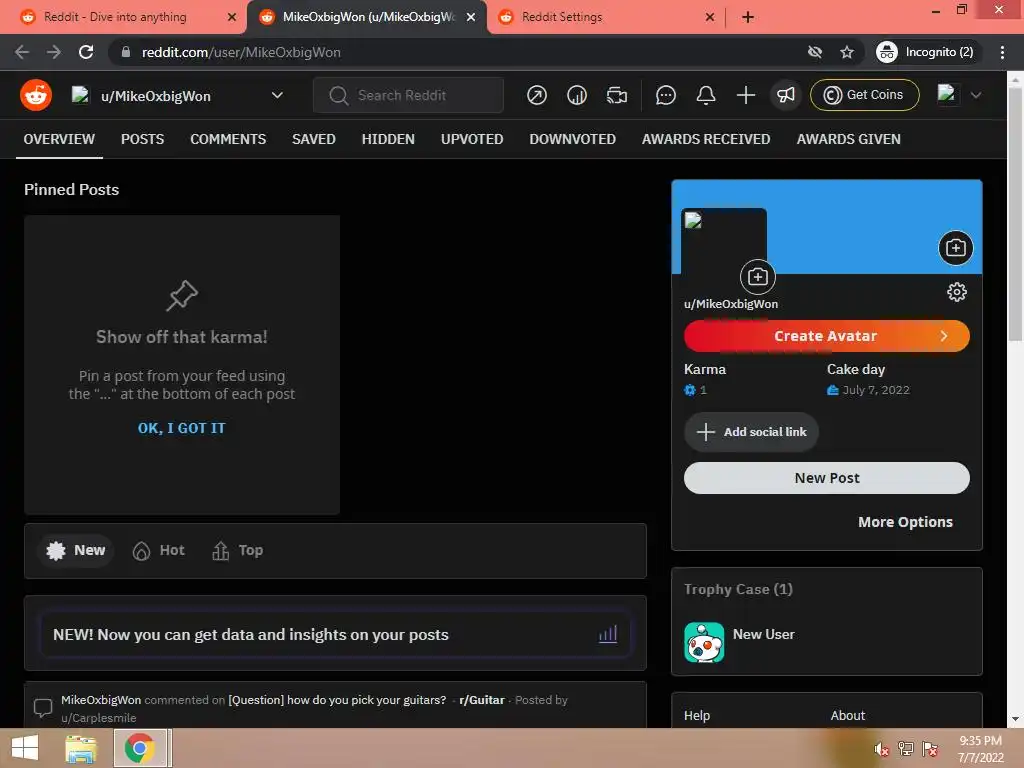
Task: Click the profile settings gear icon
Action: [957, 292]
